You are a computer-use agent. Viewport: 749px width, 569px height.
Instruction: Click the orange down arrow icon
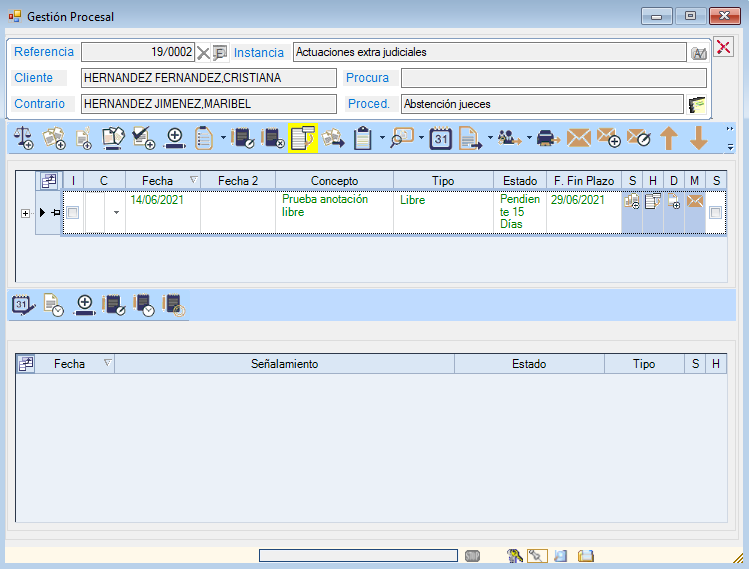point(699,139)
